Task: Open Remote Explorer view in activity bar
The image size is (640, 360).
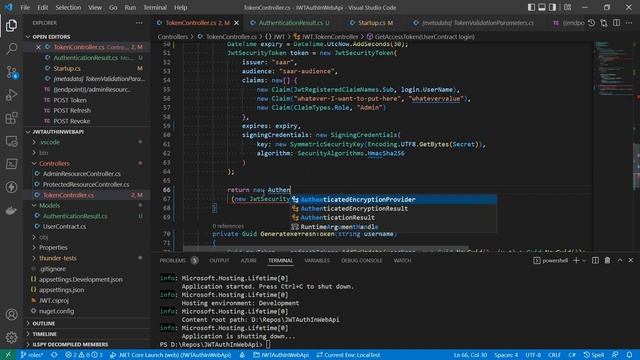Action: click(x=11, y=141)
